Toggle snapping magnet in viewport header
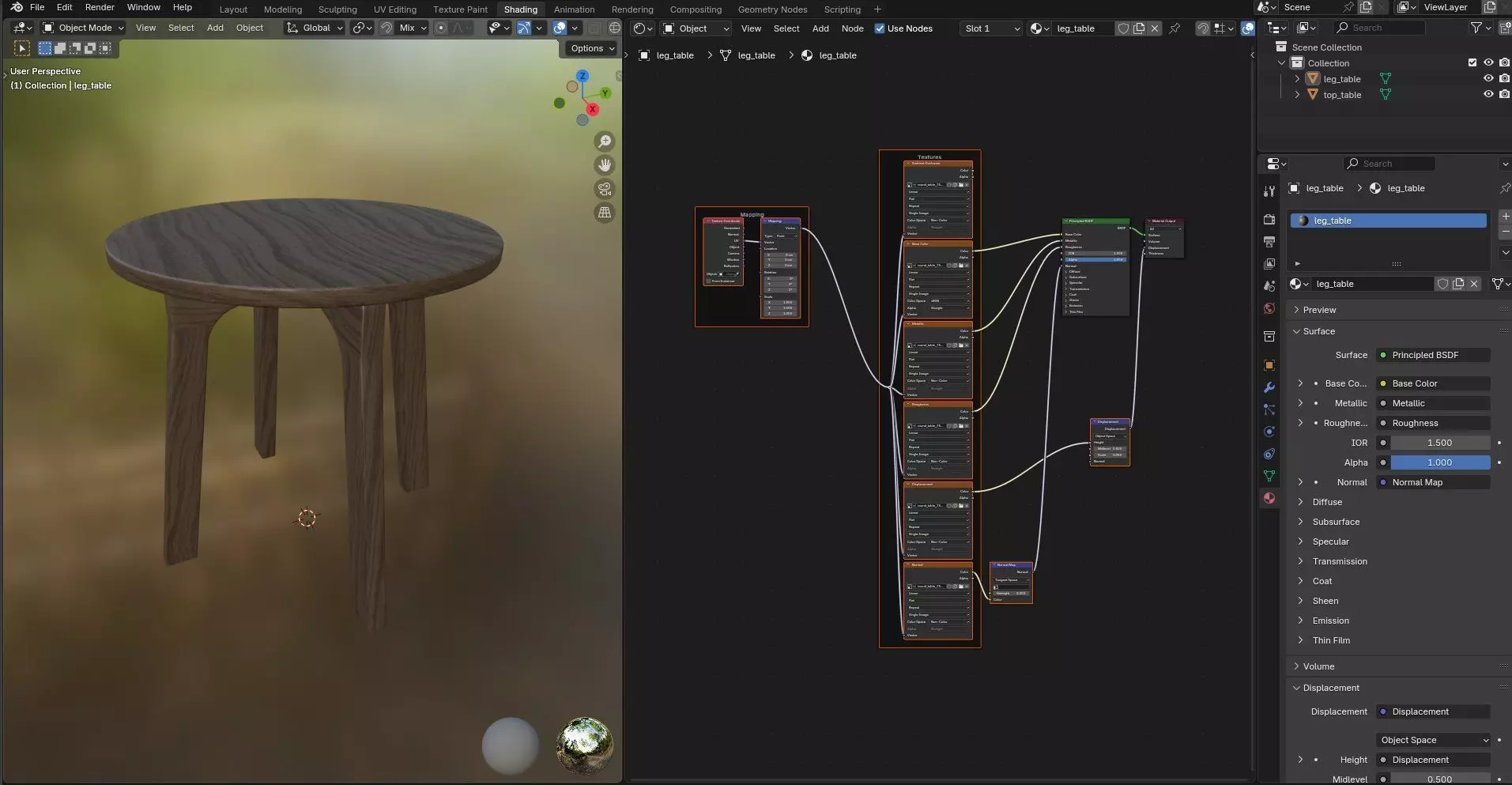1512x785 pixels. tap(386, 28)
